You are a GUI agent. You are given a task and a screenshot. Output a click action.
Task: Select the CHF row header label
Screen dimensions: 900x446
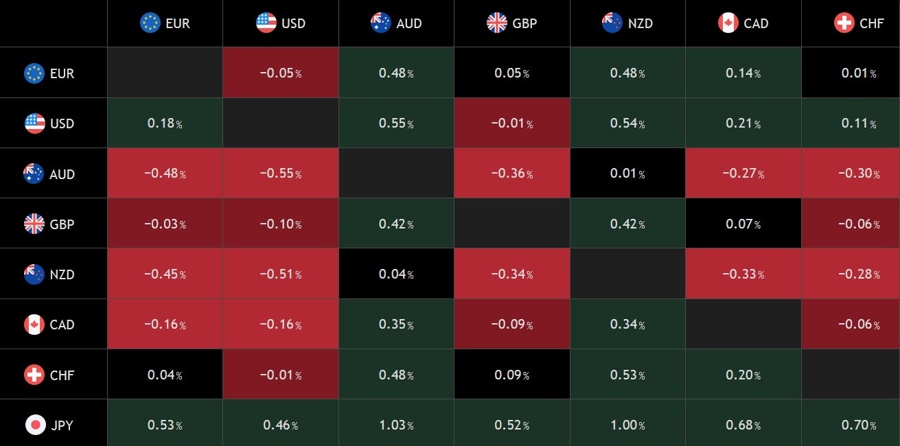tap(62, 374)
